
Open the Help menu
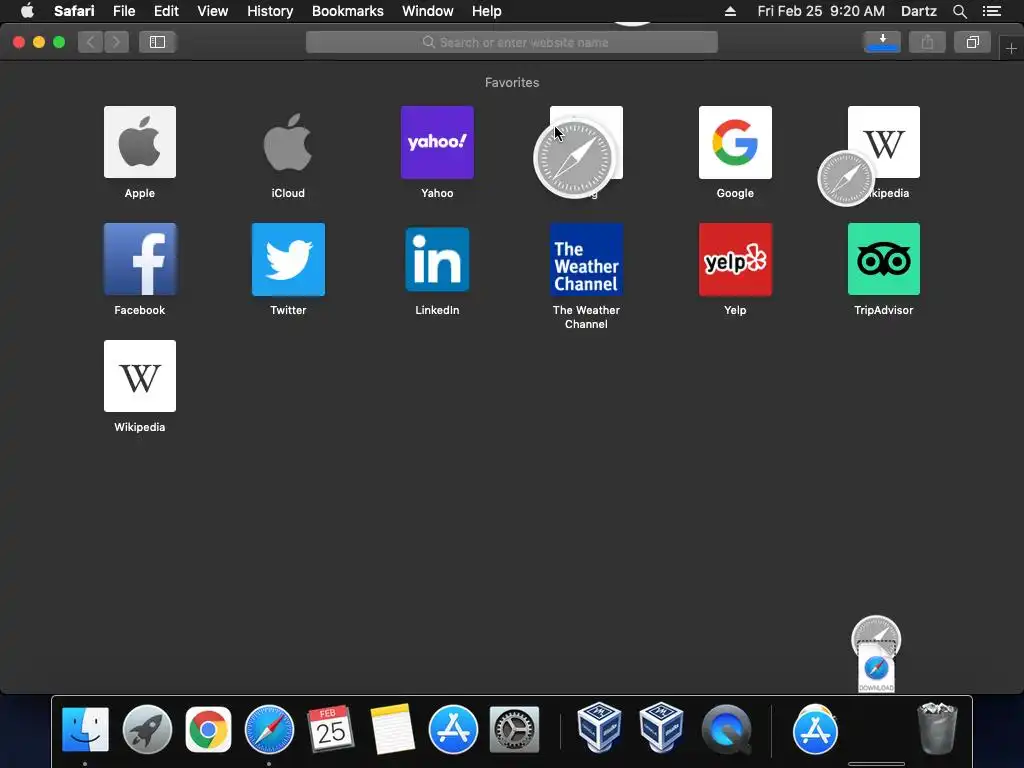(x=487, y=11)
